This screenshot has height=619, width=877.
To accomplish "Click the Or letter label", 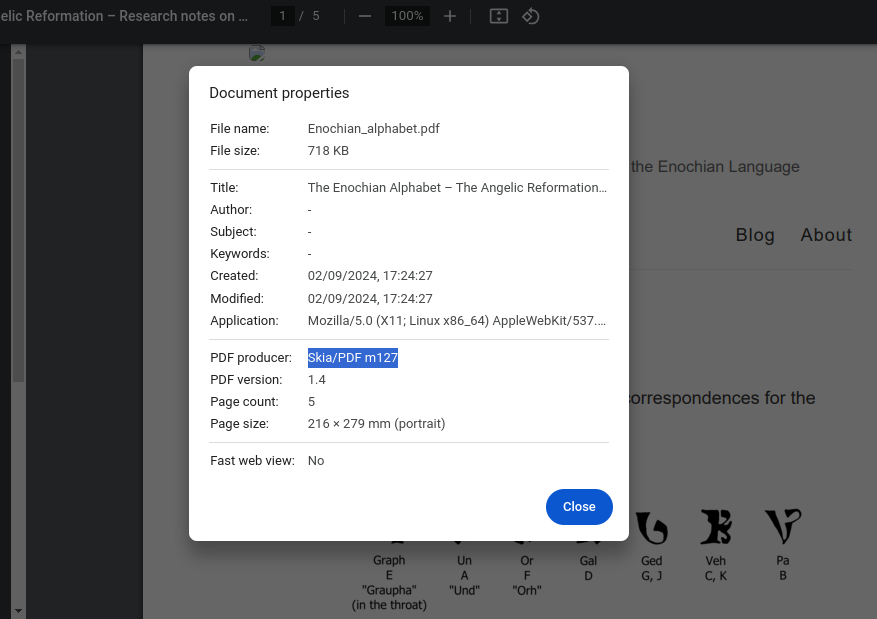I will pos(527,560).
